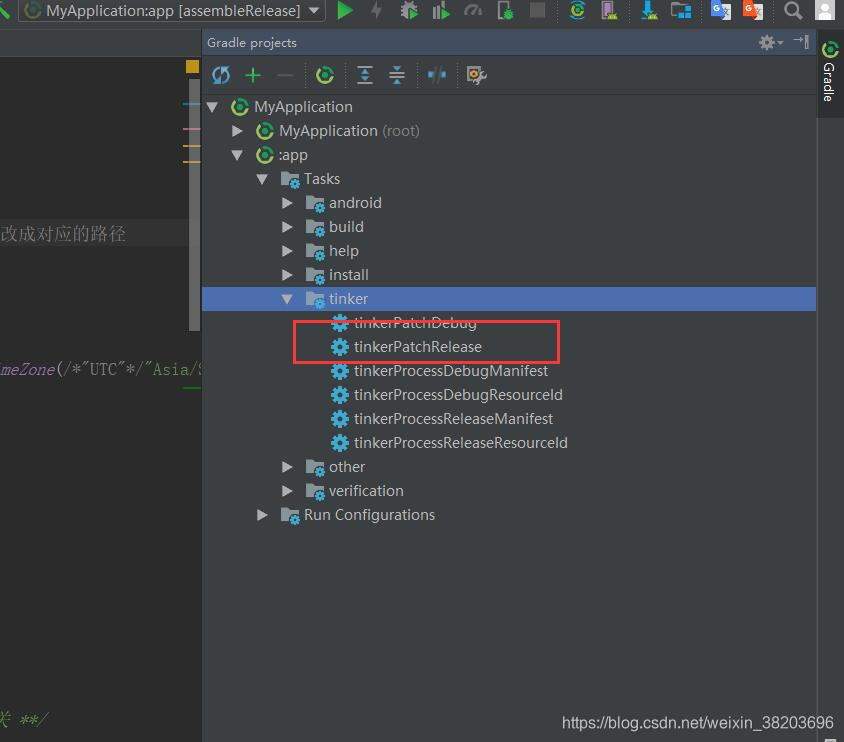Screen dimensions: 844x742
Task: Select tinkerPatchDebug task
Action: 415,323
